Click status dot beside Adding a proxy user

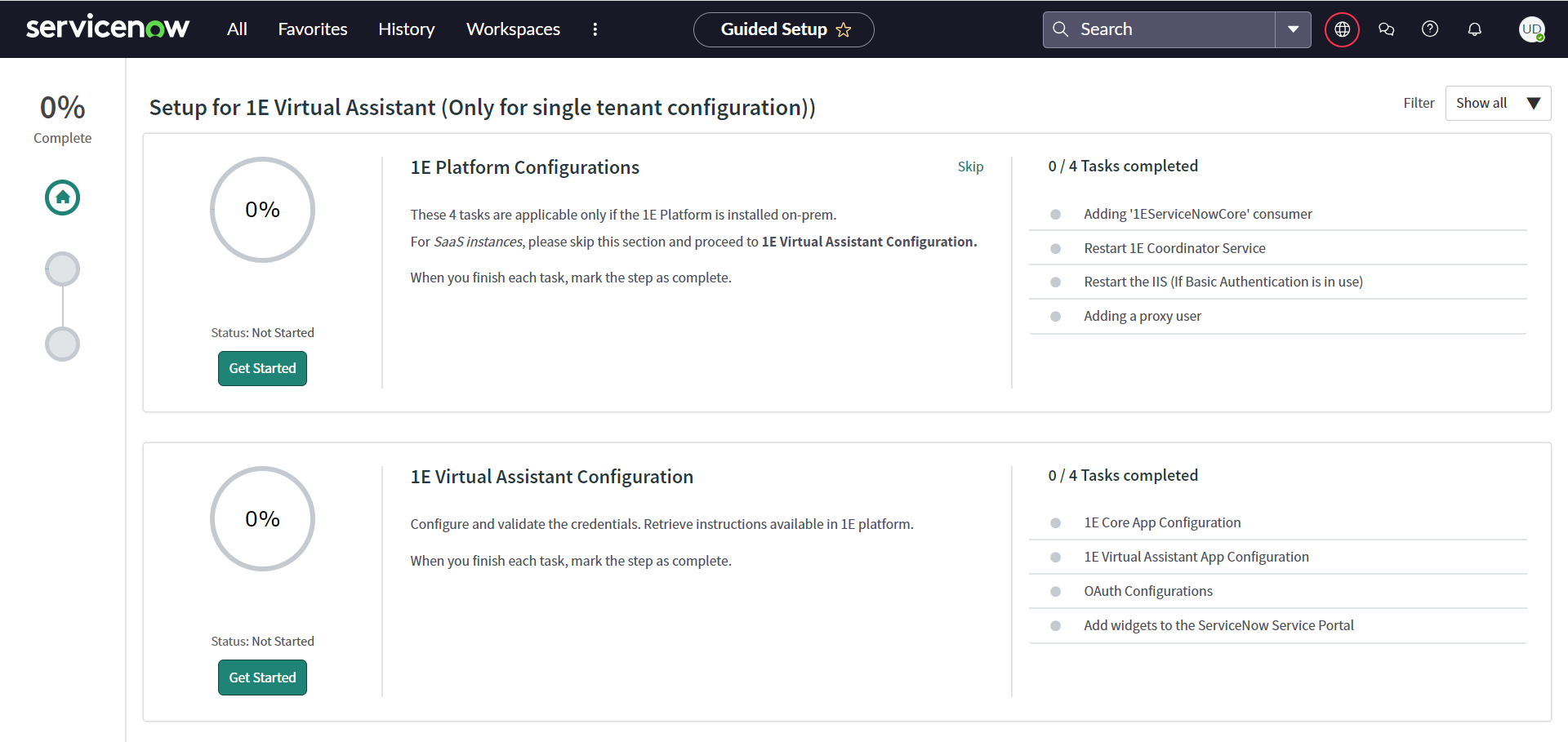[1055, 317]
